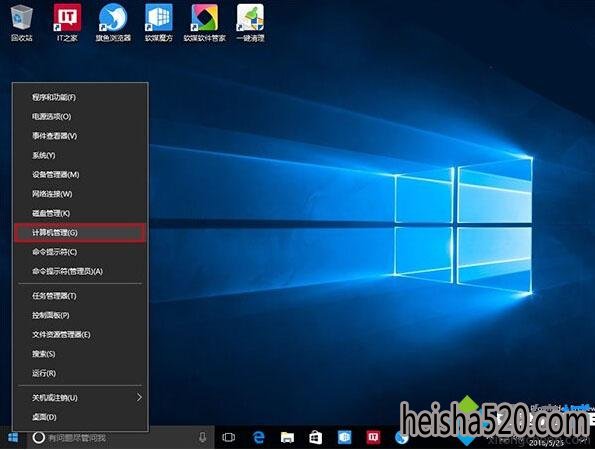Open the Windows Store taskbar icon
The width and height of the screenshot is (595, 450).
[316, 437]
